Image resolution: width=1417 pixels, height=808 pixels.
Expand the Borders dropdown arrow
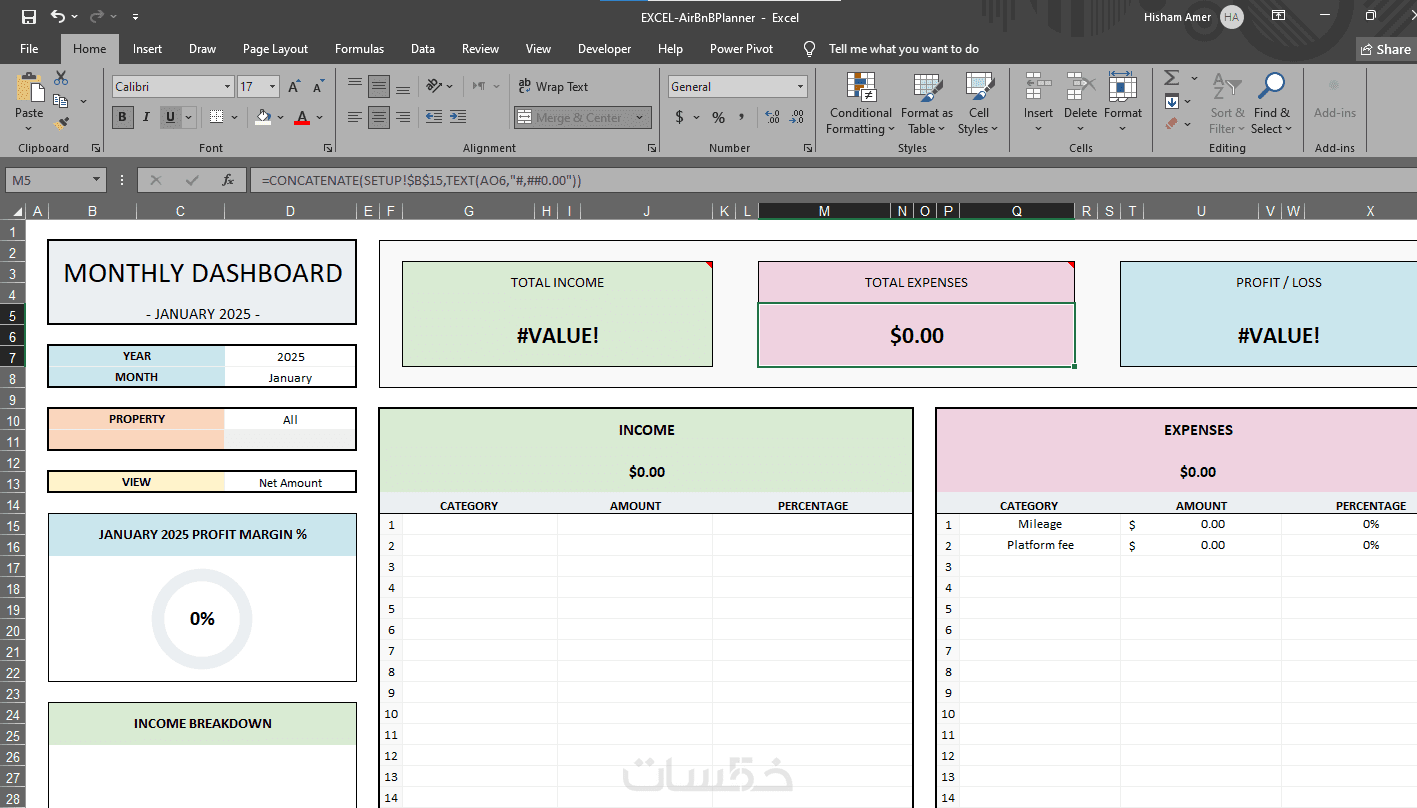pyautogui.click(x=234, y=117)
